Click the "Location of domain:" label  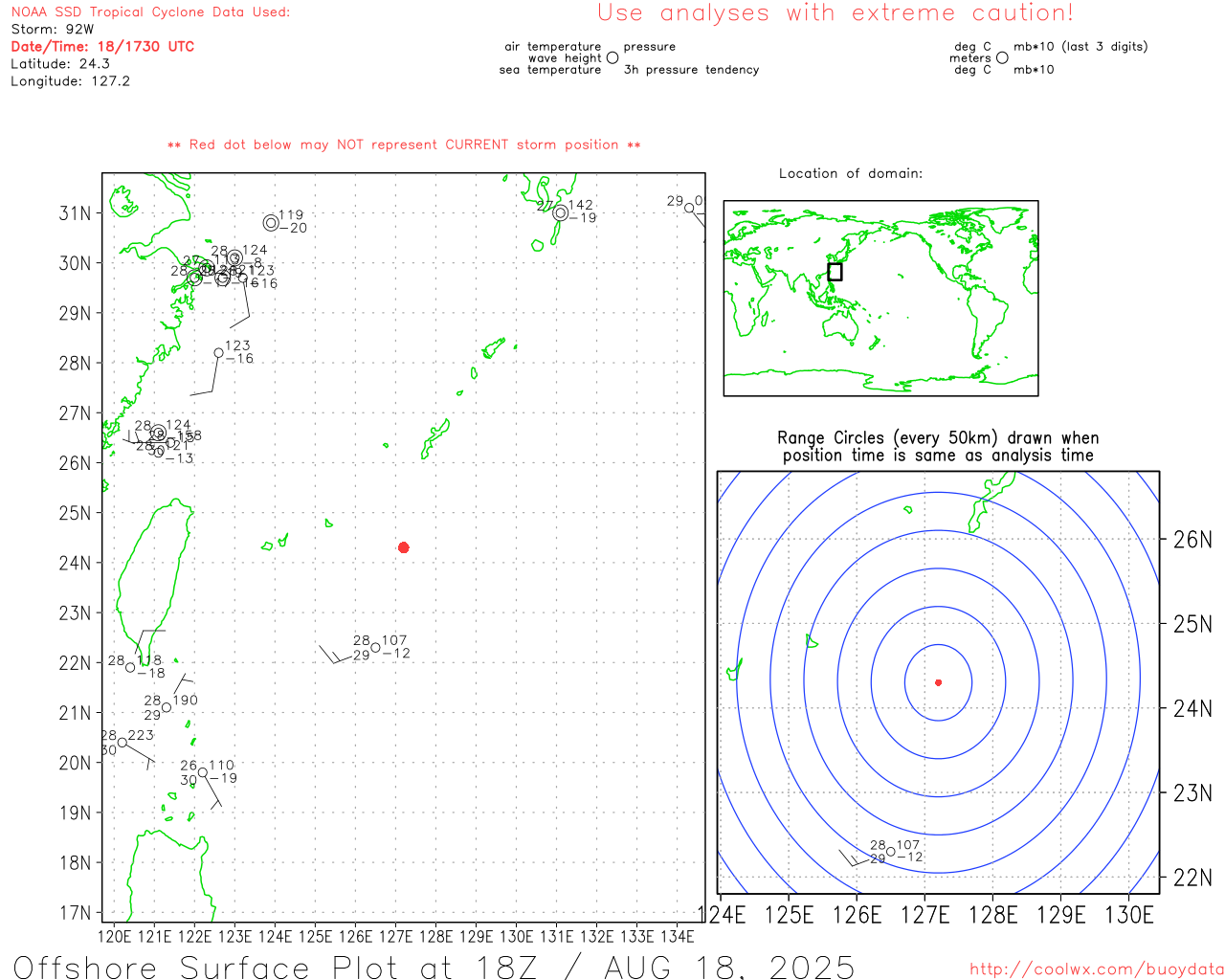tap(851, 173)
